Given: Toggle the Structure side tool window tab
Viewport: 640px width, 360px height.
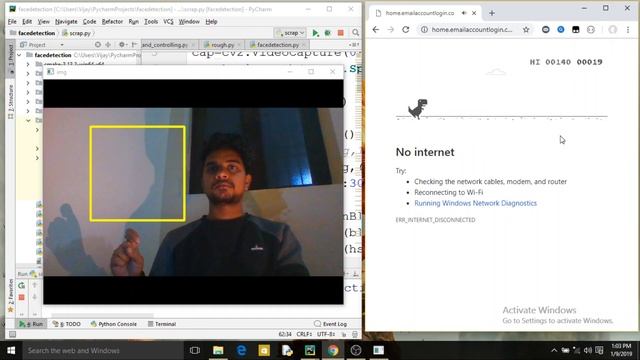Looking at the screenshot, I should [x=11, y=102].
